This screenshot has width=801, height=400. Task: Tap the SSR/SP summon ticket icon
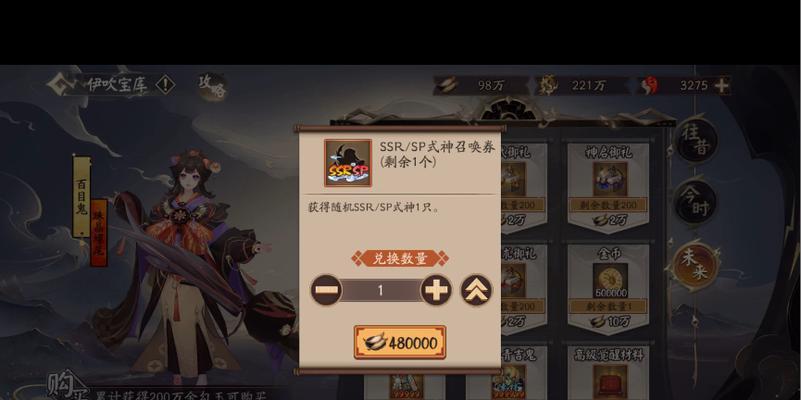348,162
